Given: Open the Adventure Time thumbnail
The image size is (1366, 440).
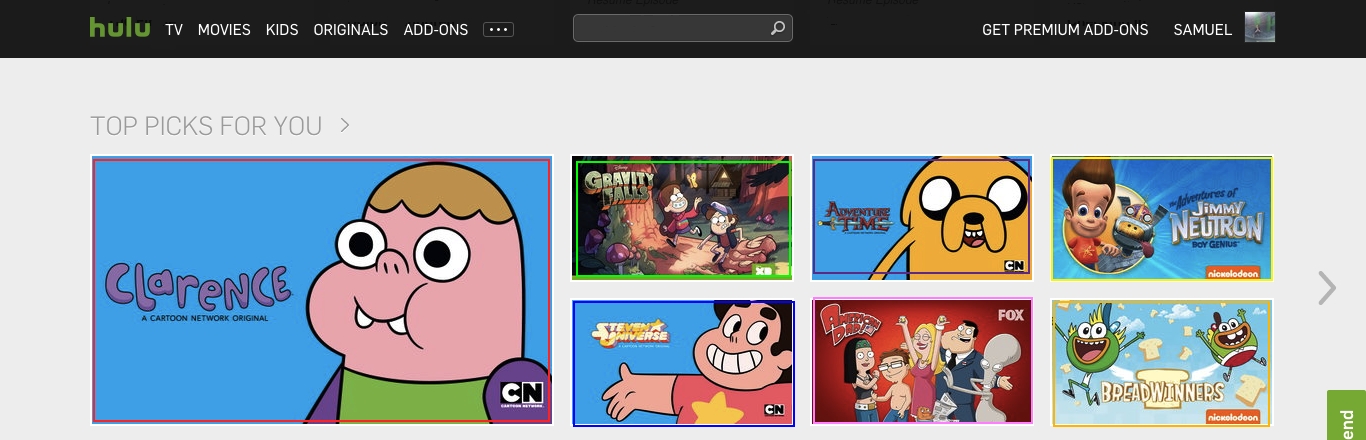Looking at the screenshot, I should click(922, 217).
